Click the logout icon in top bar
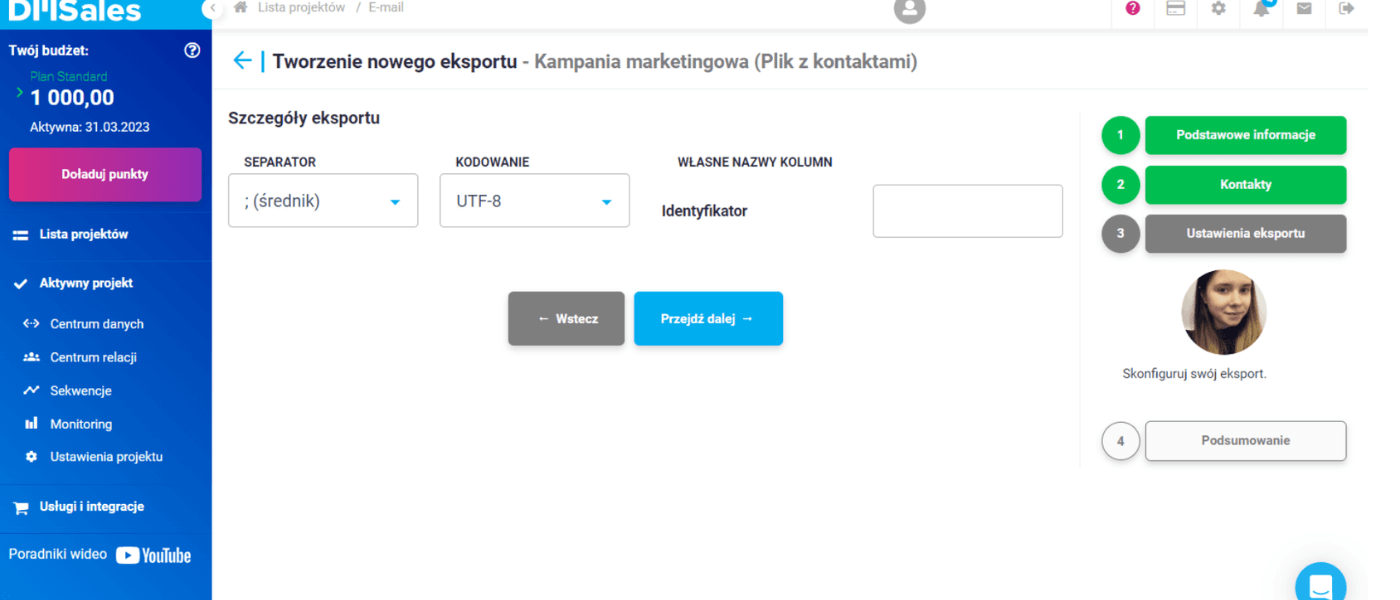 (x=1346, y=8)
